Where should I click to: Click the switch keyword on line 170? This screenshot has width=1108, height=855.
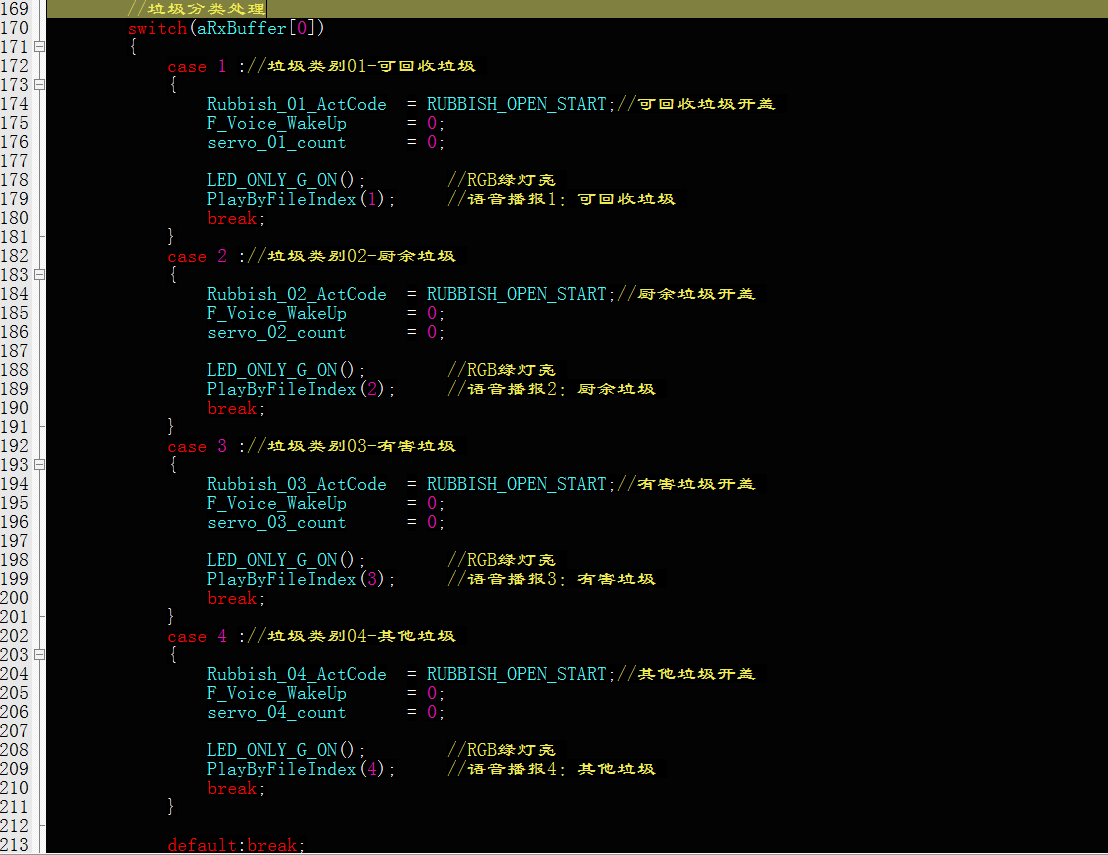[157, 28]
